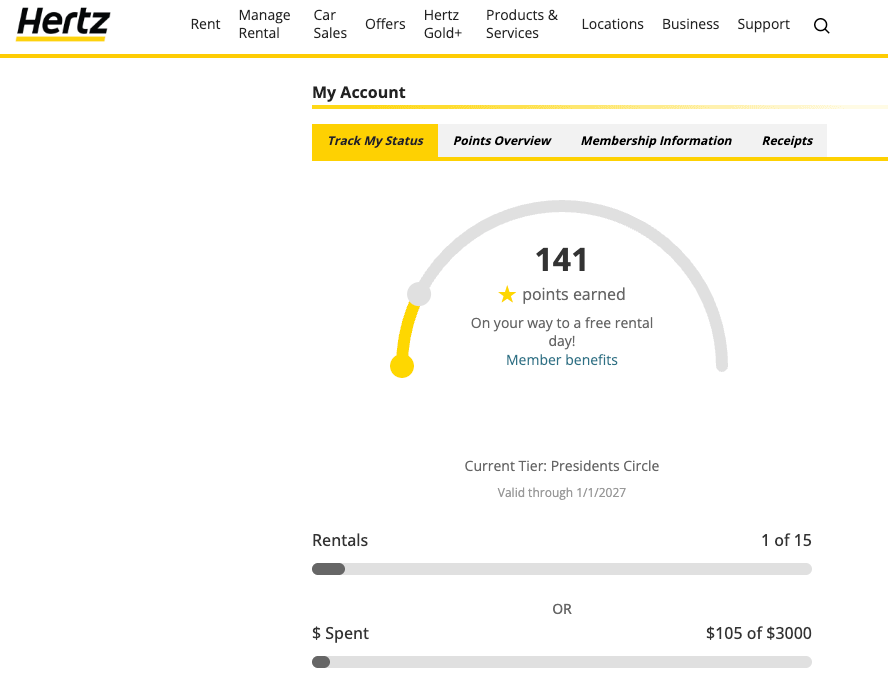This screenshot has height=678, width=888.
Task: Click the 'Rentals' label
Action: click(x=340, y=540)
